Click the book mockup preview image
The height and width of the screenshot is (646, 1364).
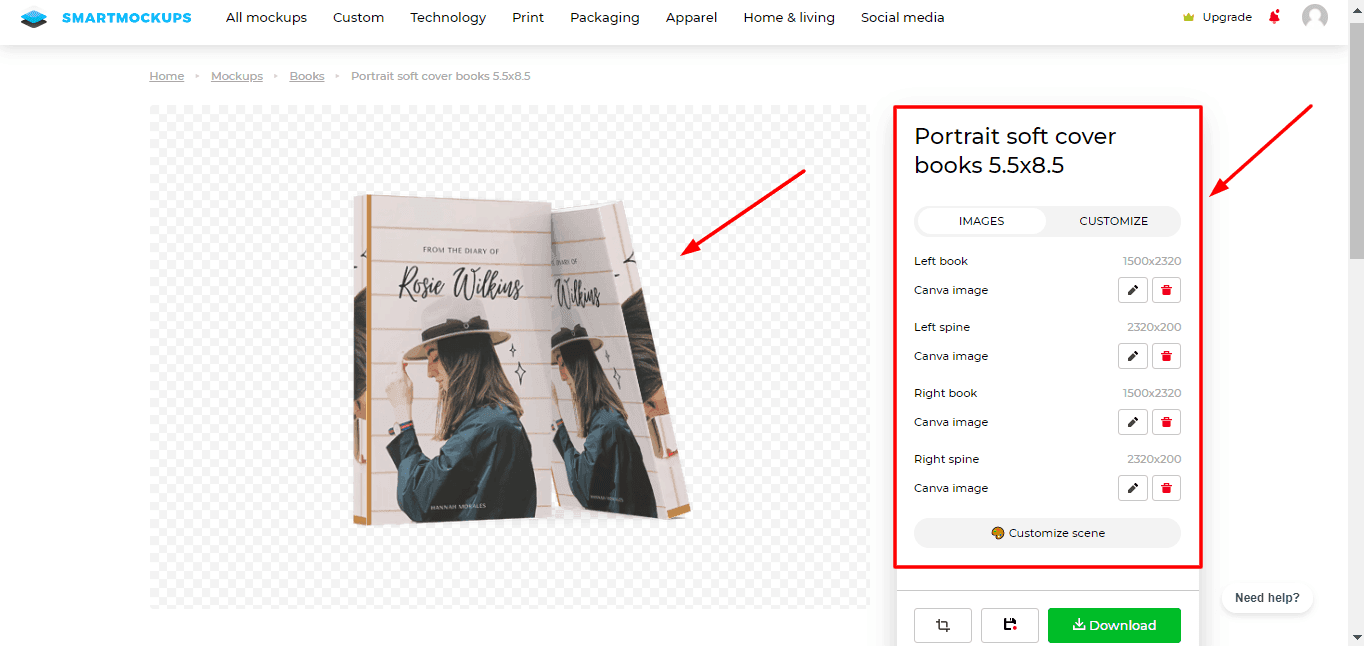520,360
